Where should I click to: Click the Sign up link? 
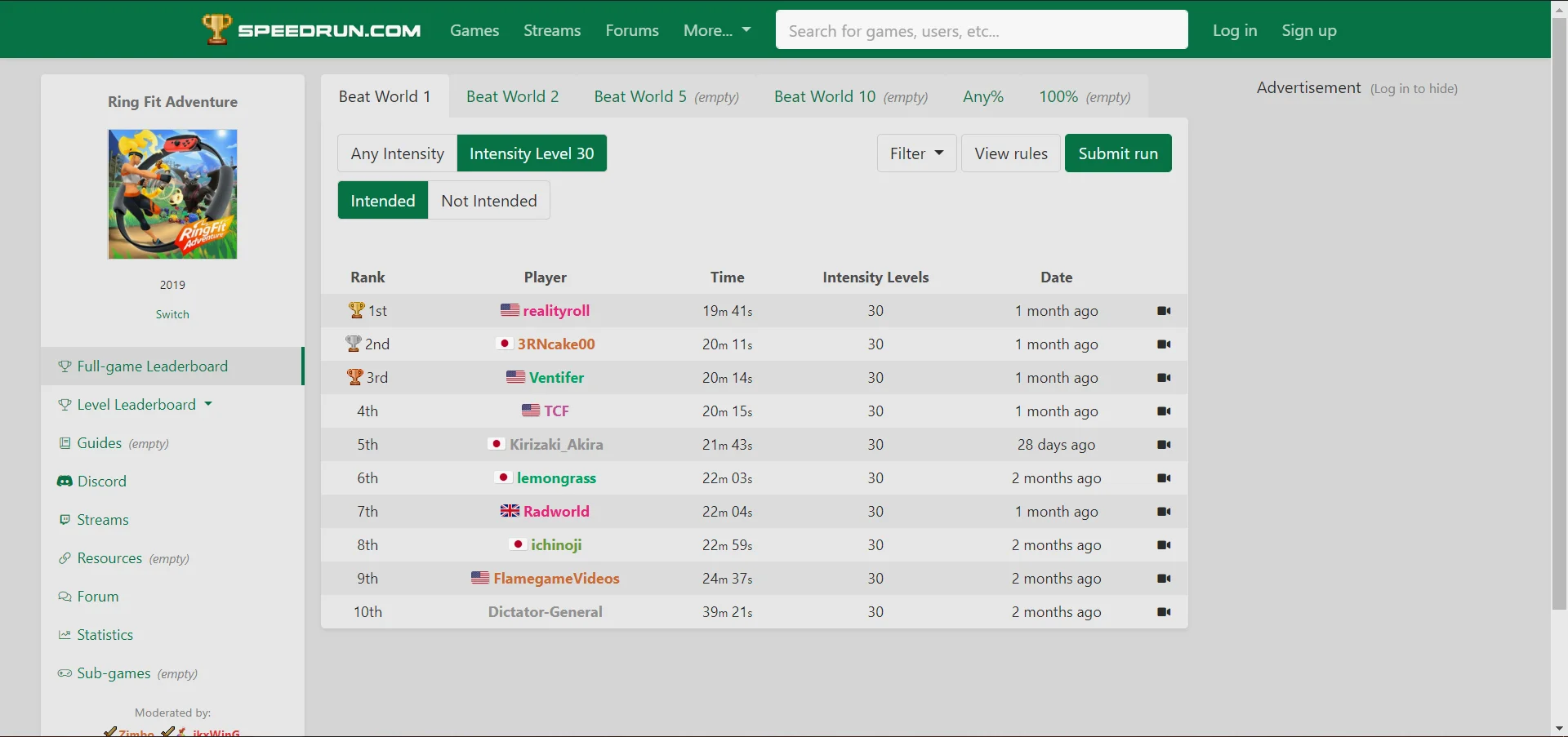[x=1309, y=30]
